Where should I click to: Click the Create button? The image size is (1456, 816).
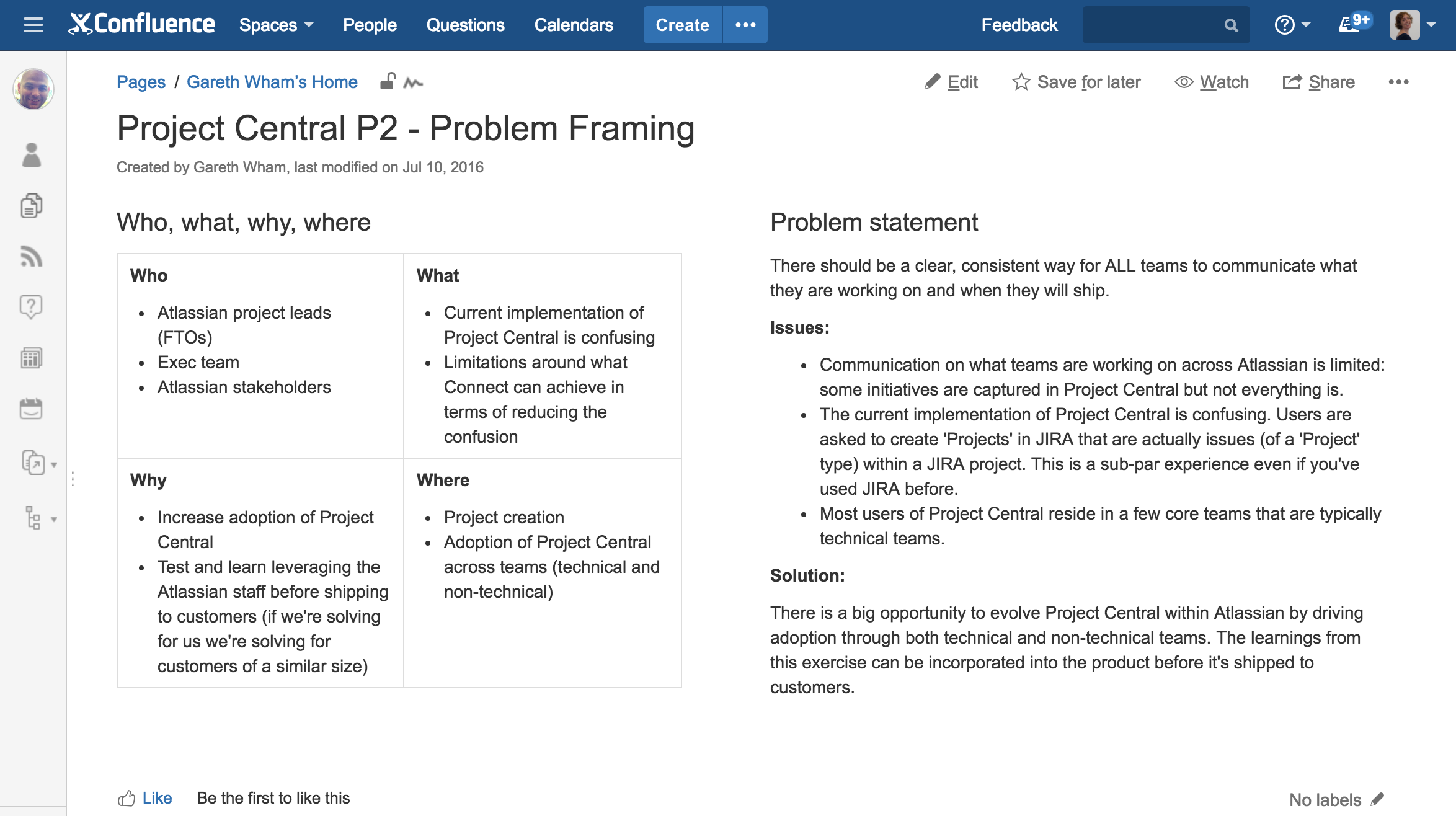coord(682,25)
